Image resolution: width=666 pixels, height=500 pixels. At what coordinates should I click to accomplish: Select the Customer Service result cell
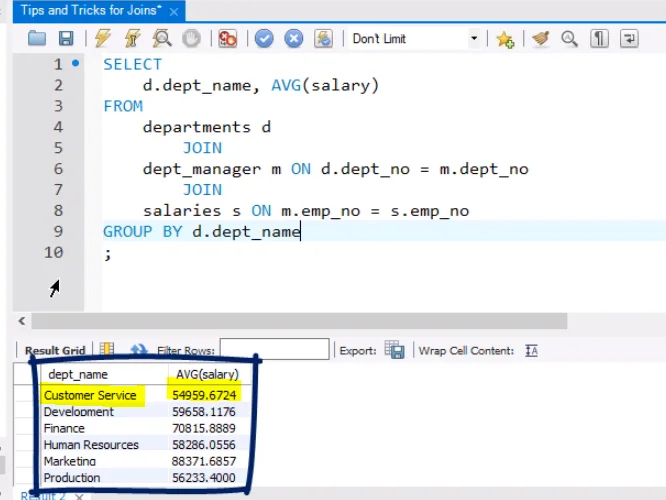[x=90, y=395]
